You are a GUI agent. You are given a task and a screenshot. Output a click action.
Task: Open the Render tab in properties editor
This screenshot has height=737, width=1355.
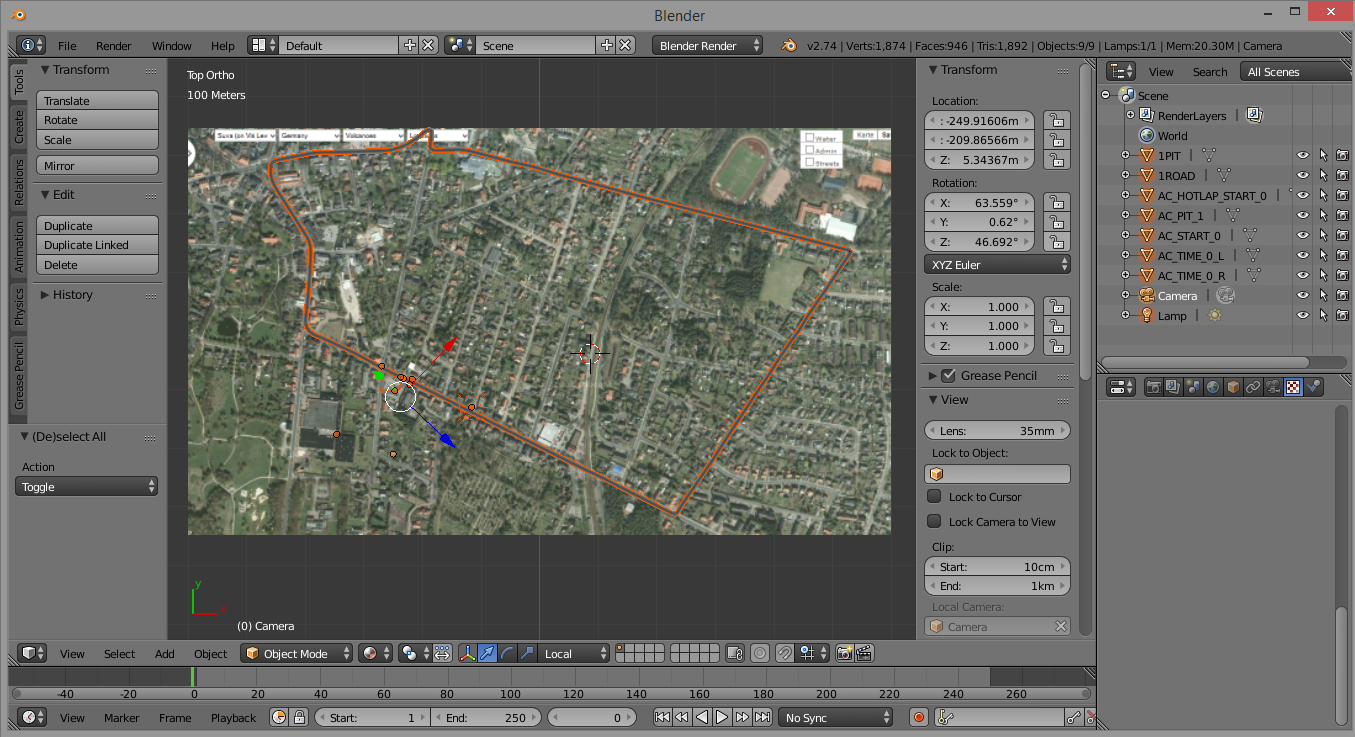pos(1153,387)
